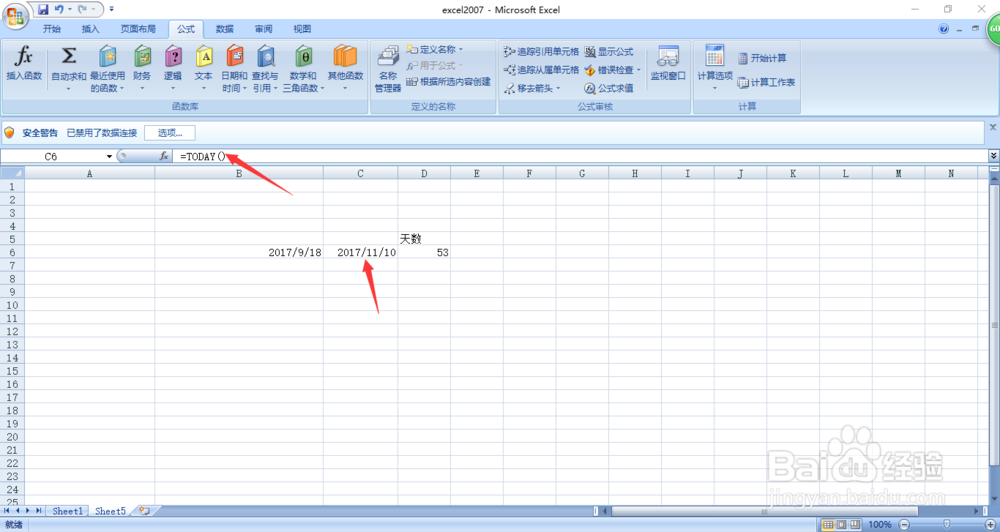Screen dimensions: 1000x532
Task: Open More Functions (其他函数) book
Action: point(345,69)
